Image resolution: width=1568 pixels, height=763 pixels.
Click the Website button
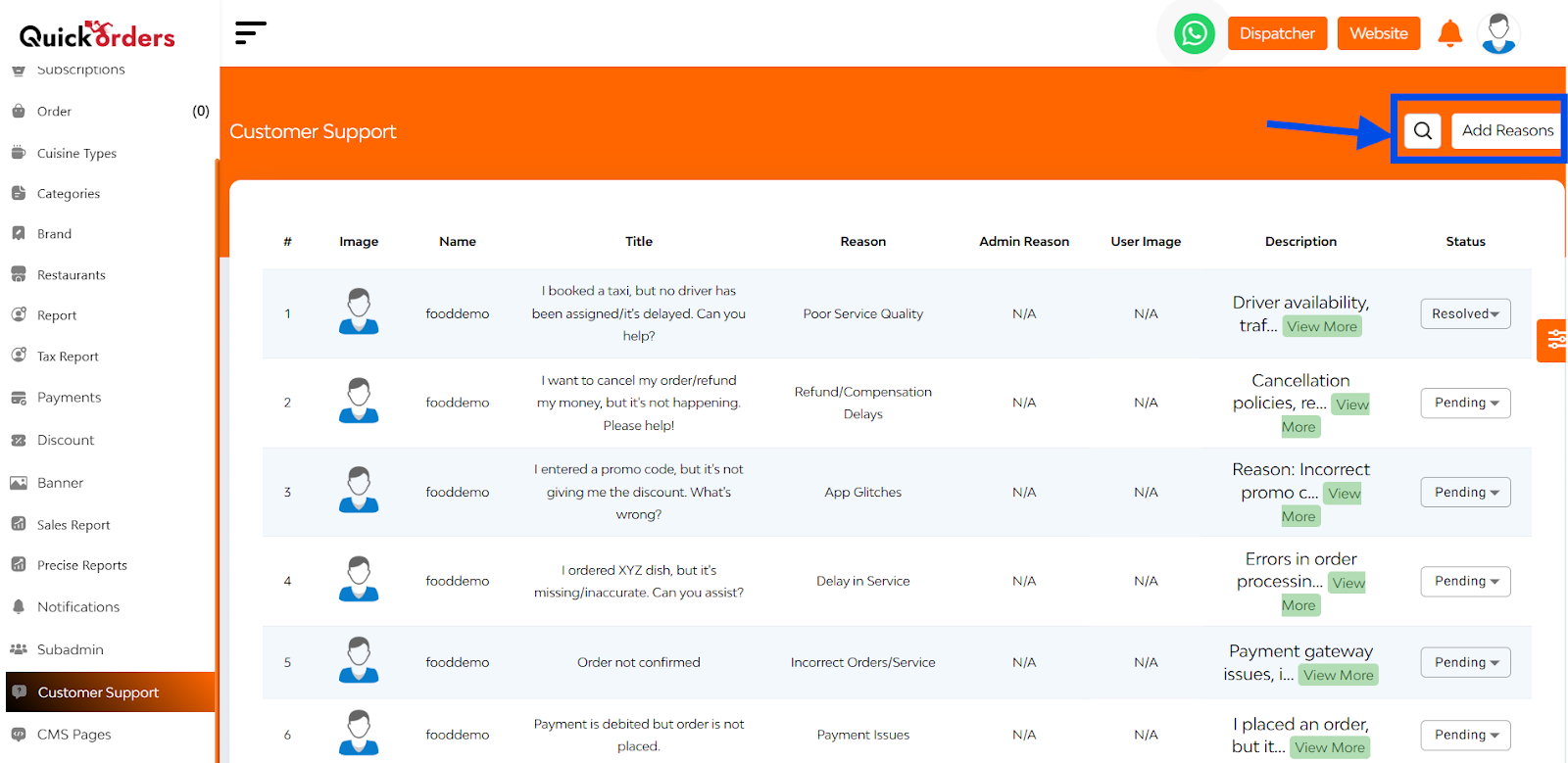point(1379,33)
